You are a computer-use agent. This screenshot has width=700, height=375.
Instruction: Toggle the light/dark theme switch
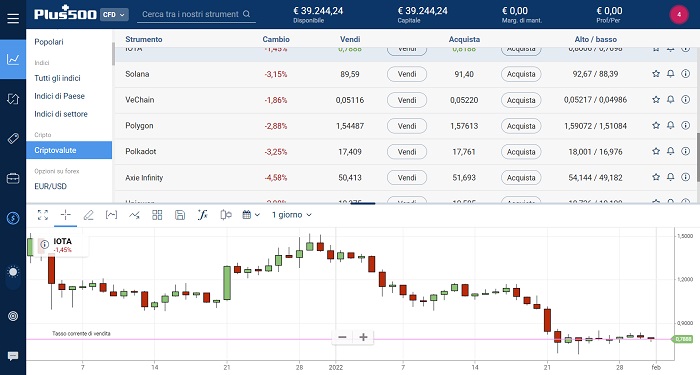tap(13, 275)
